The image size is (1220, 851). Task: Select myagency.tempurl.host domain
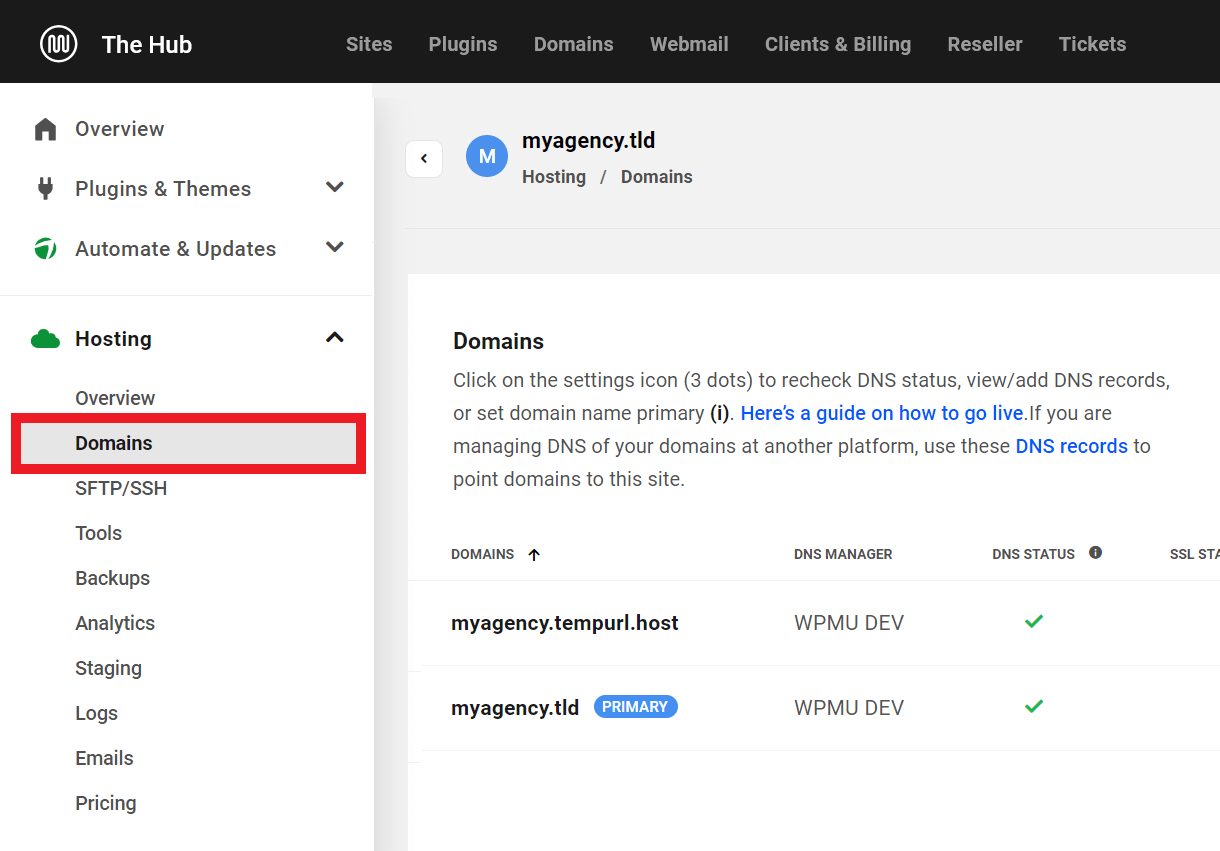pyautogui.click(x=565, y=623)
